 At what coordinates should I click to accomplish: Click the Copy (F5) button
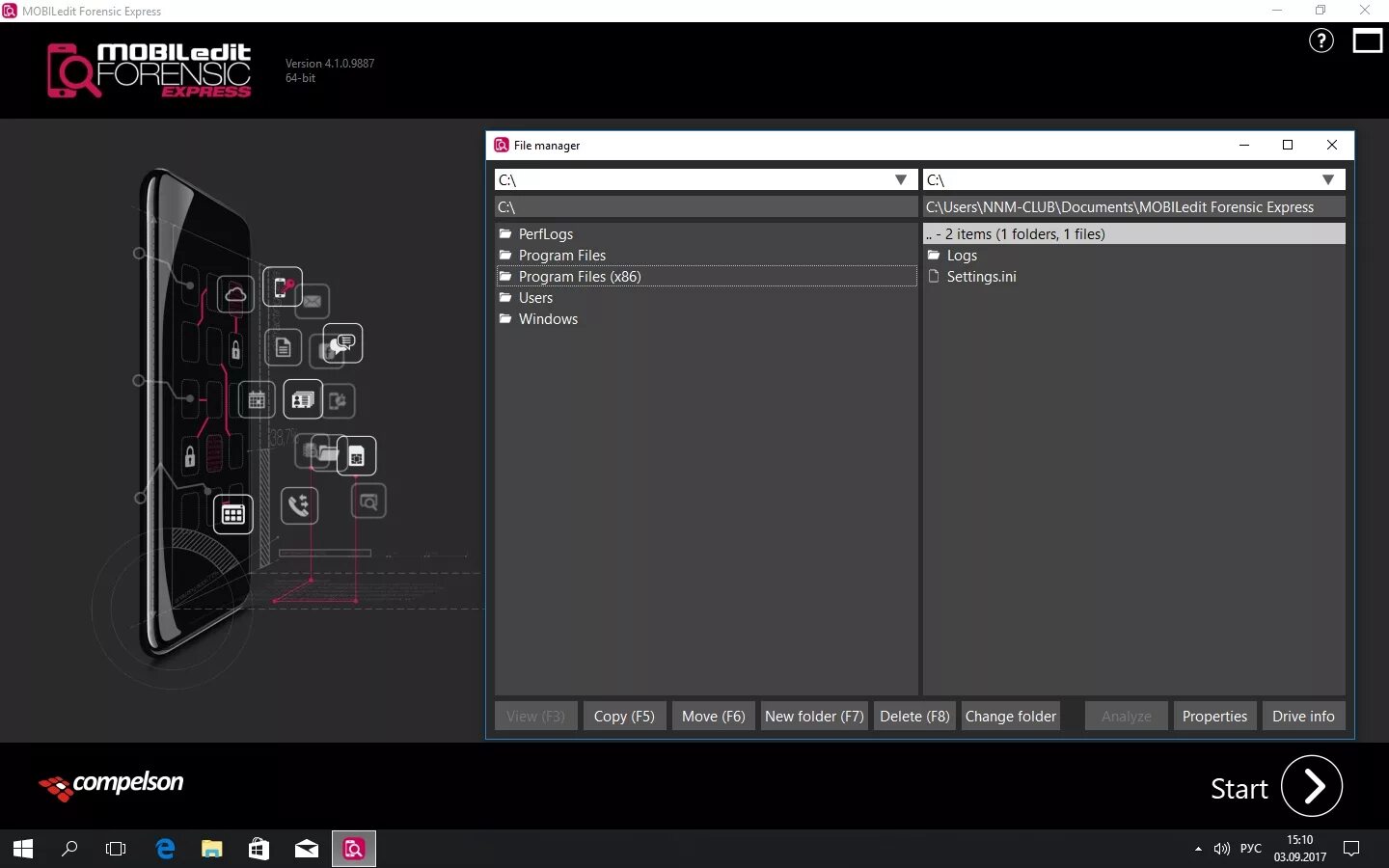point(624,716)
